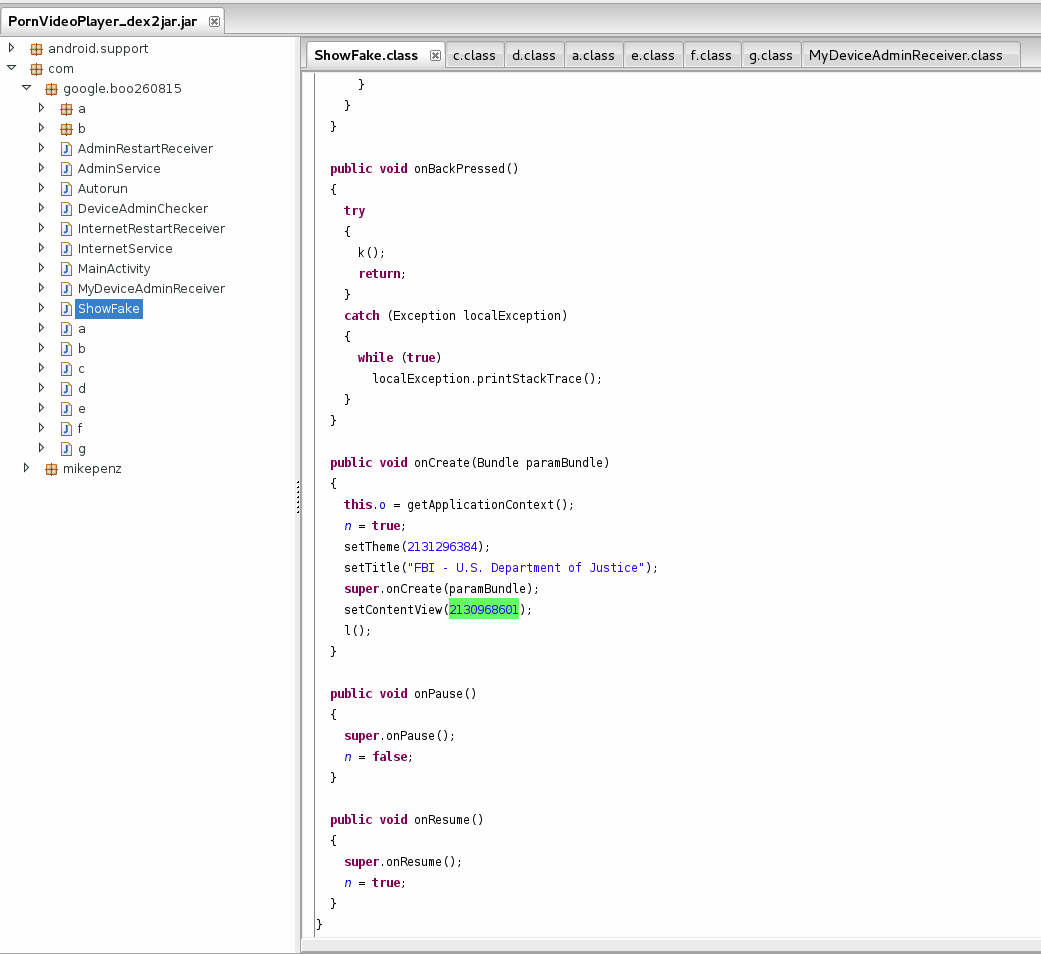Click the ShowFake class file icon
The height and width of the screenshot is (954, 1041).
pyautogui.click(x=66, y=309)
